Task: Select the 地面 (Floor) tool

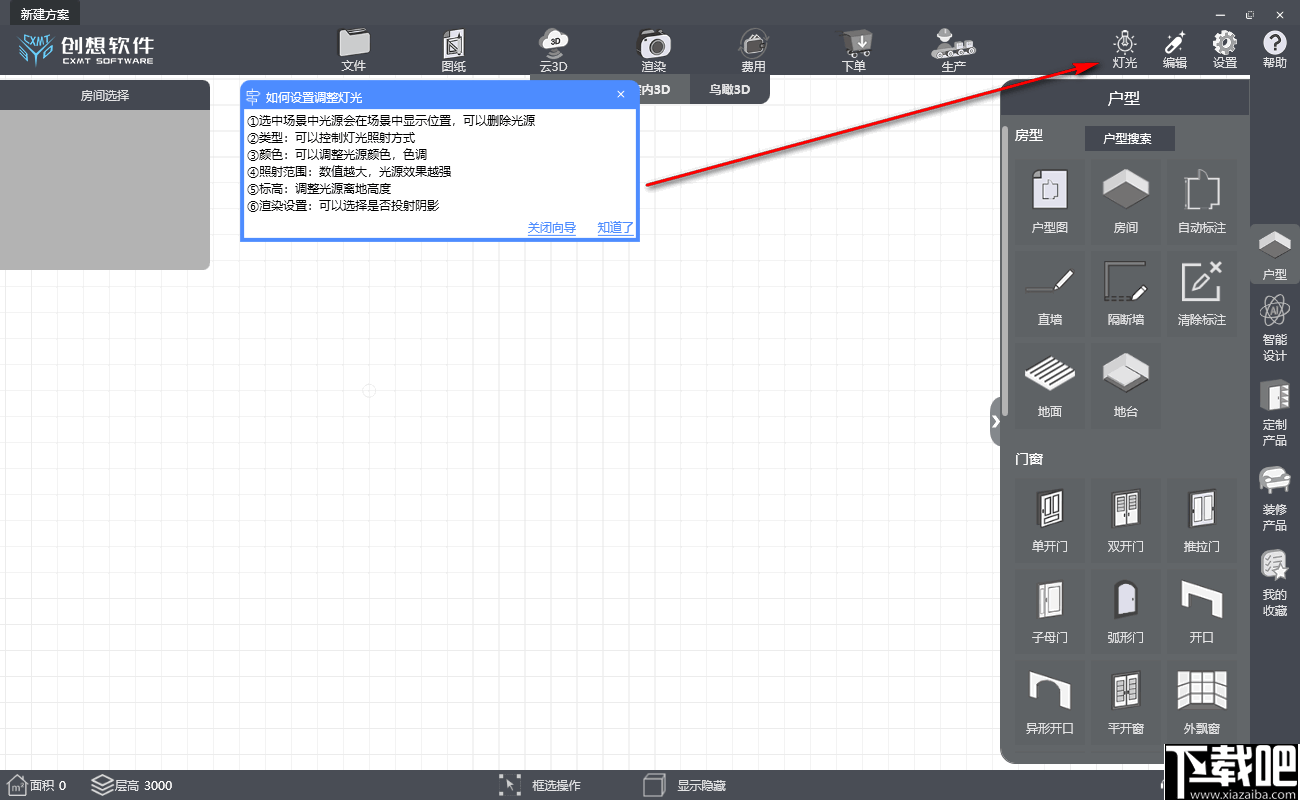Action: (1050, 386)
